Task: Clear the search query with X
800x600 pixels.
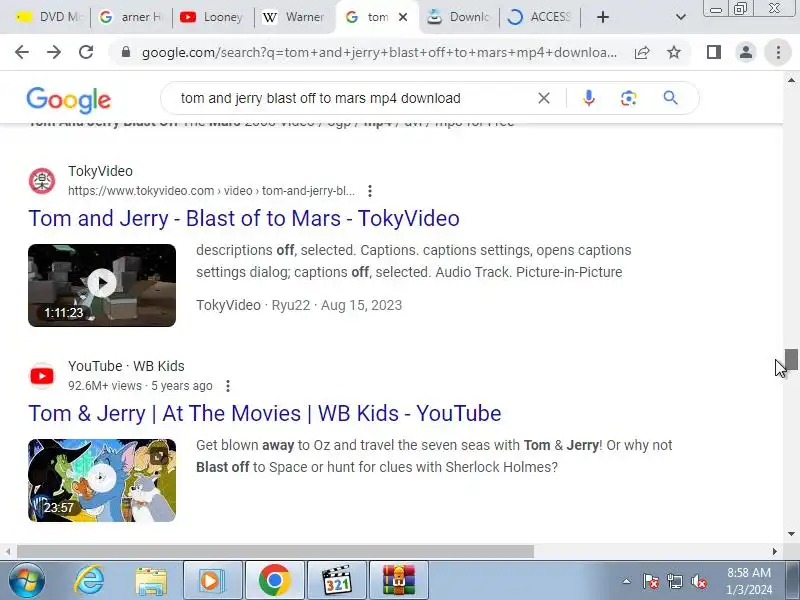Action: tap(544, 98)
